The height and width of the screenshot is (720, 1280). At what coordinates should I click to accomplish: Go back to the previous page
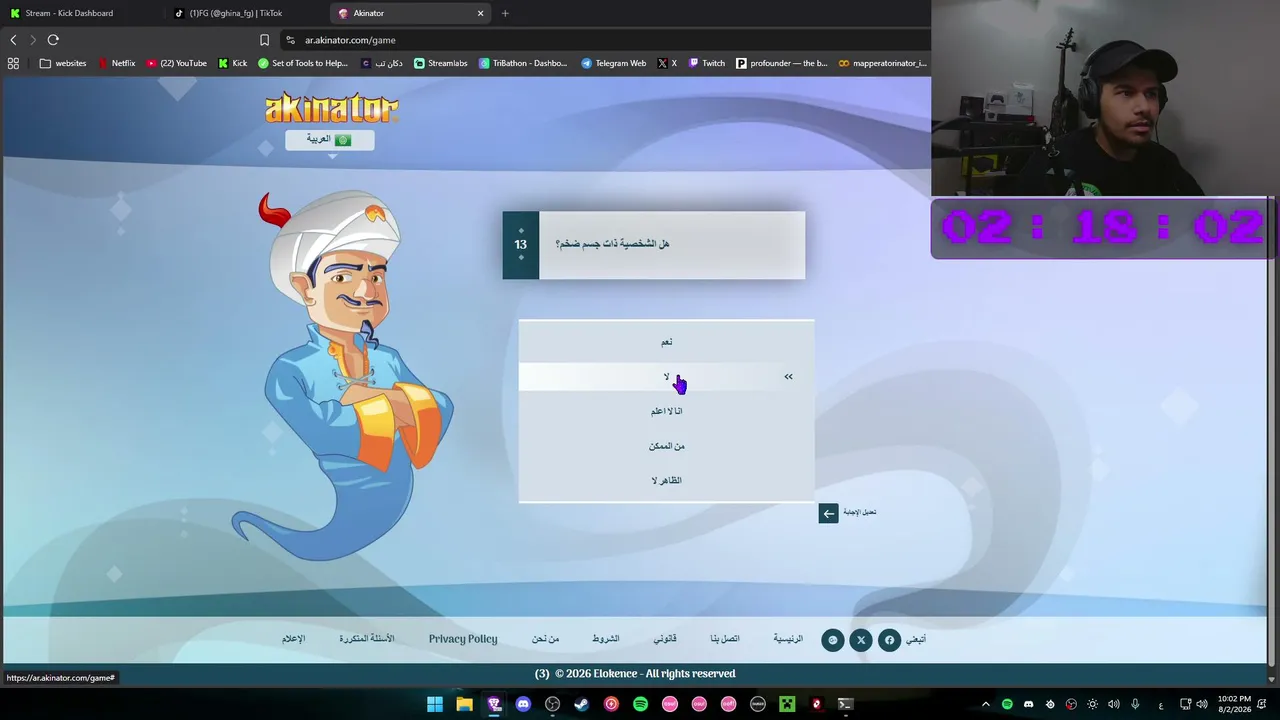tap(13, 40)
